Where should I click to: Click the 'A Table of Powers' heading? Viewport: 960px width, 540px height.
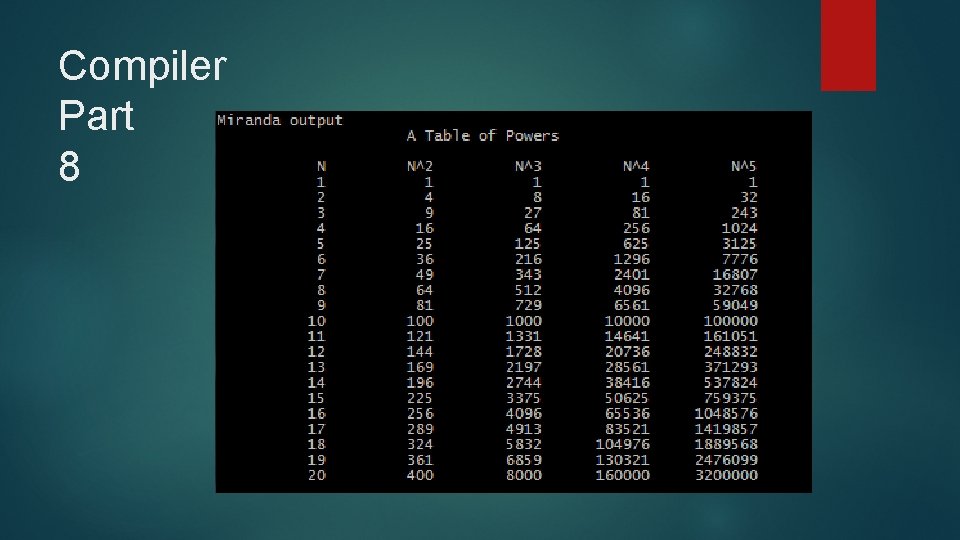(482, 136)
